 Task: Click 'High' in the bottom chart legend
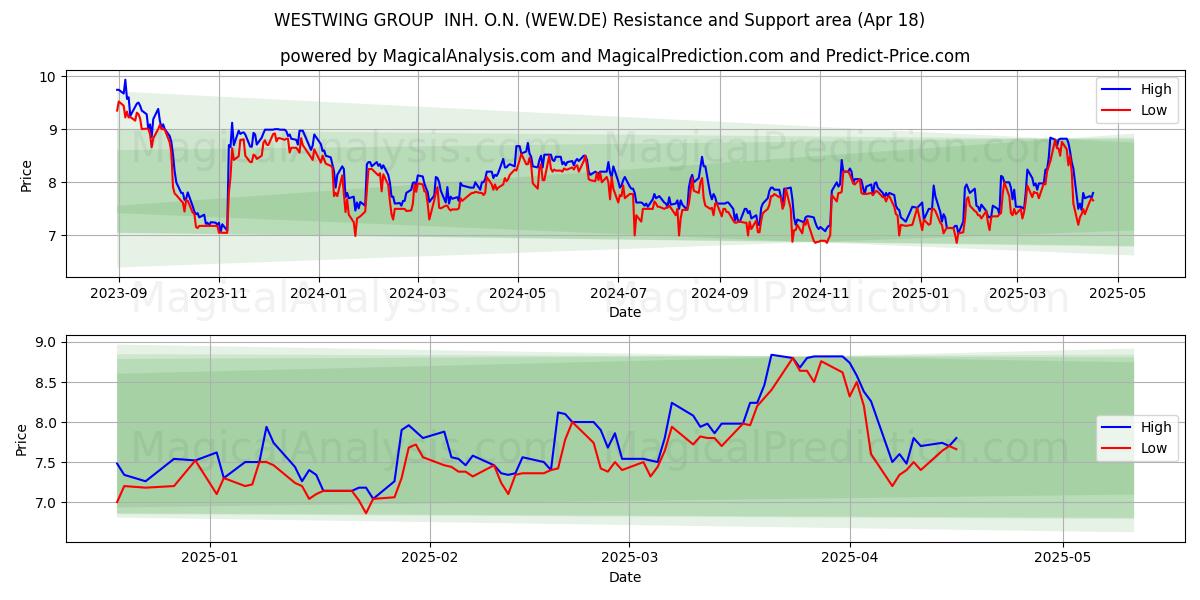1156,427
